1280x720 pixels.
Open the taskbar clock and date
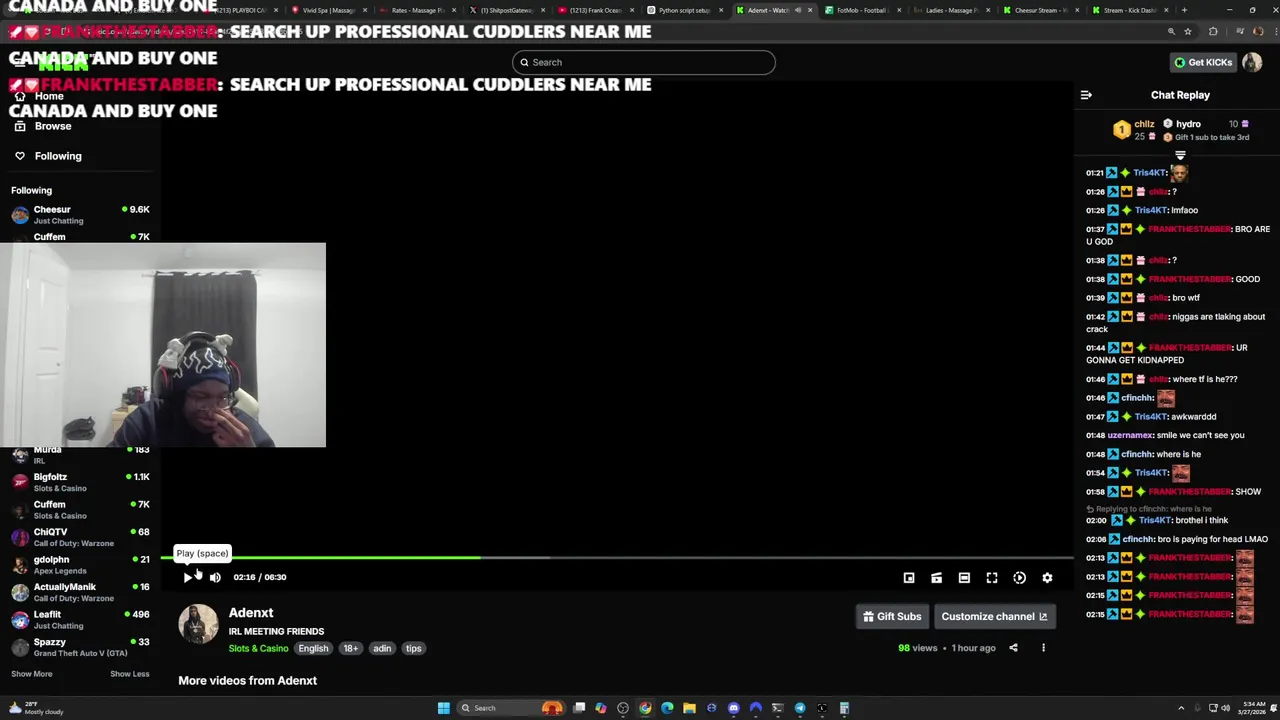pyautogui.click(x=1253, y=708)
